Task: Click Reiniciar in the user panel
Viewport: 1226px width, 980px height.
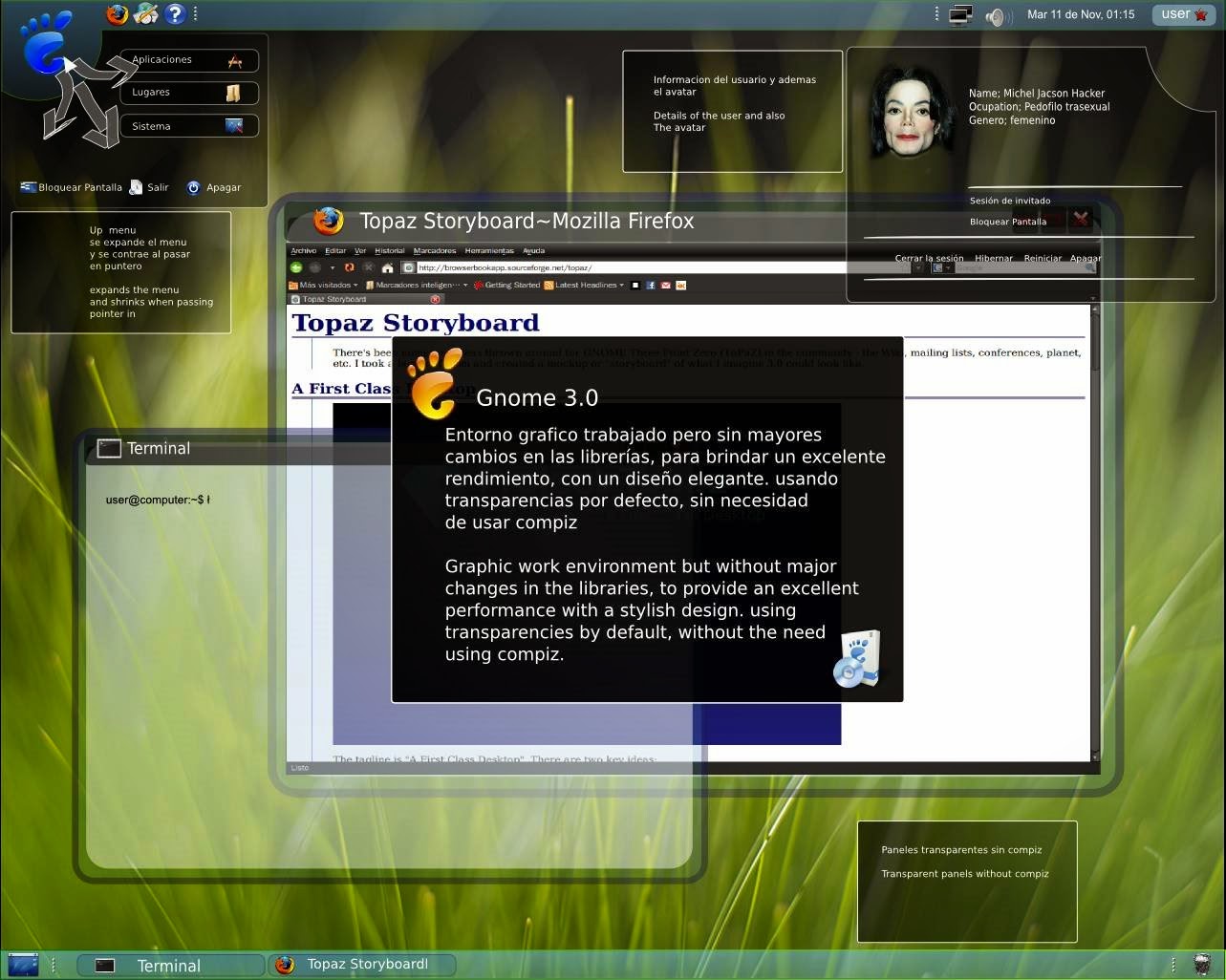Action: [1043, 259]
